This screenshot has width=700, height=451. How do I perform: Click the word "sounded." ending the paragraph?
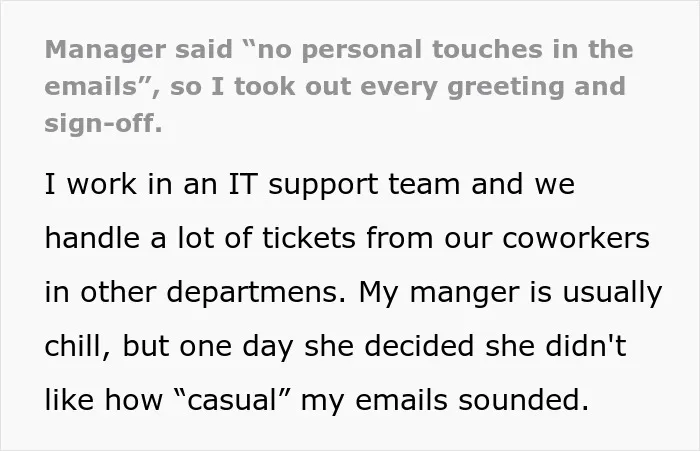(524, 399)
